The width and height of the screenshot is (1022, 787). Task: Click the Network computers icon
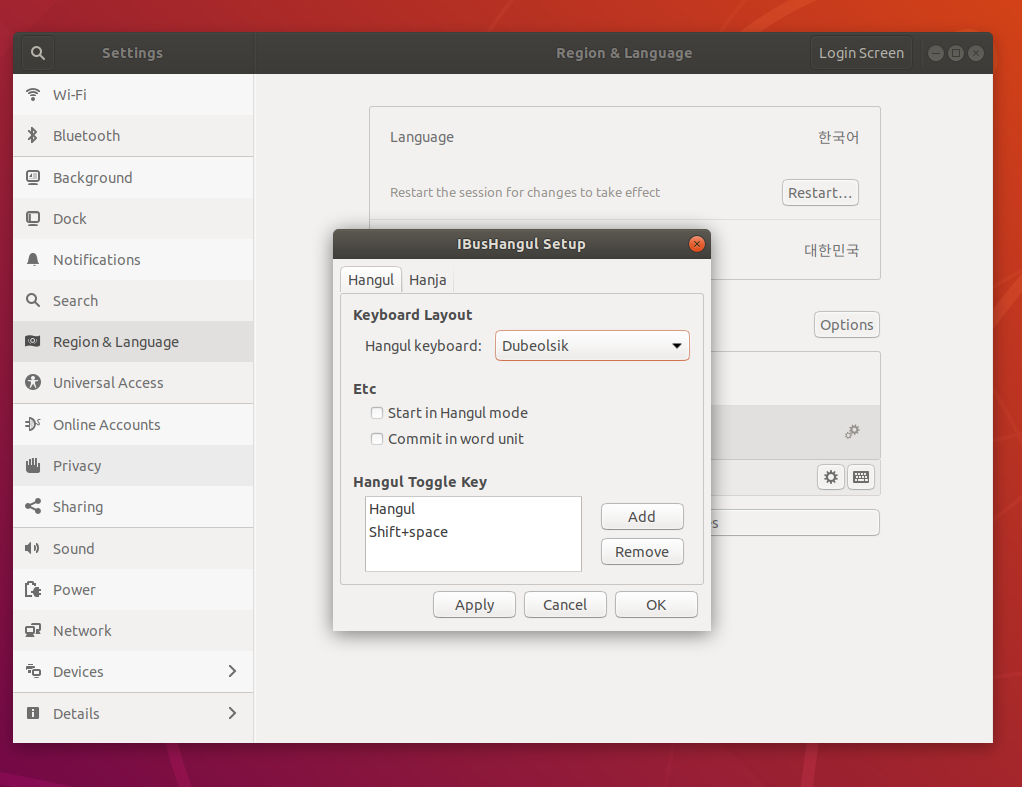(x=33, y=631)
